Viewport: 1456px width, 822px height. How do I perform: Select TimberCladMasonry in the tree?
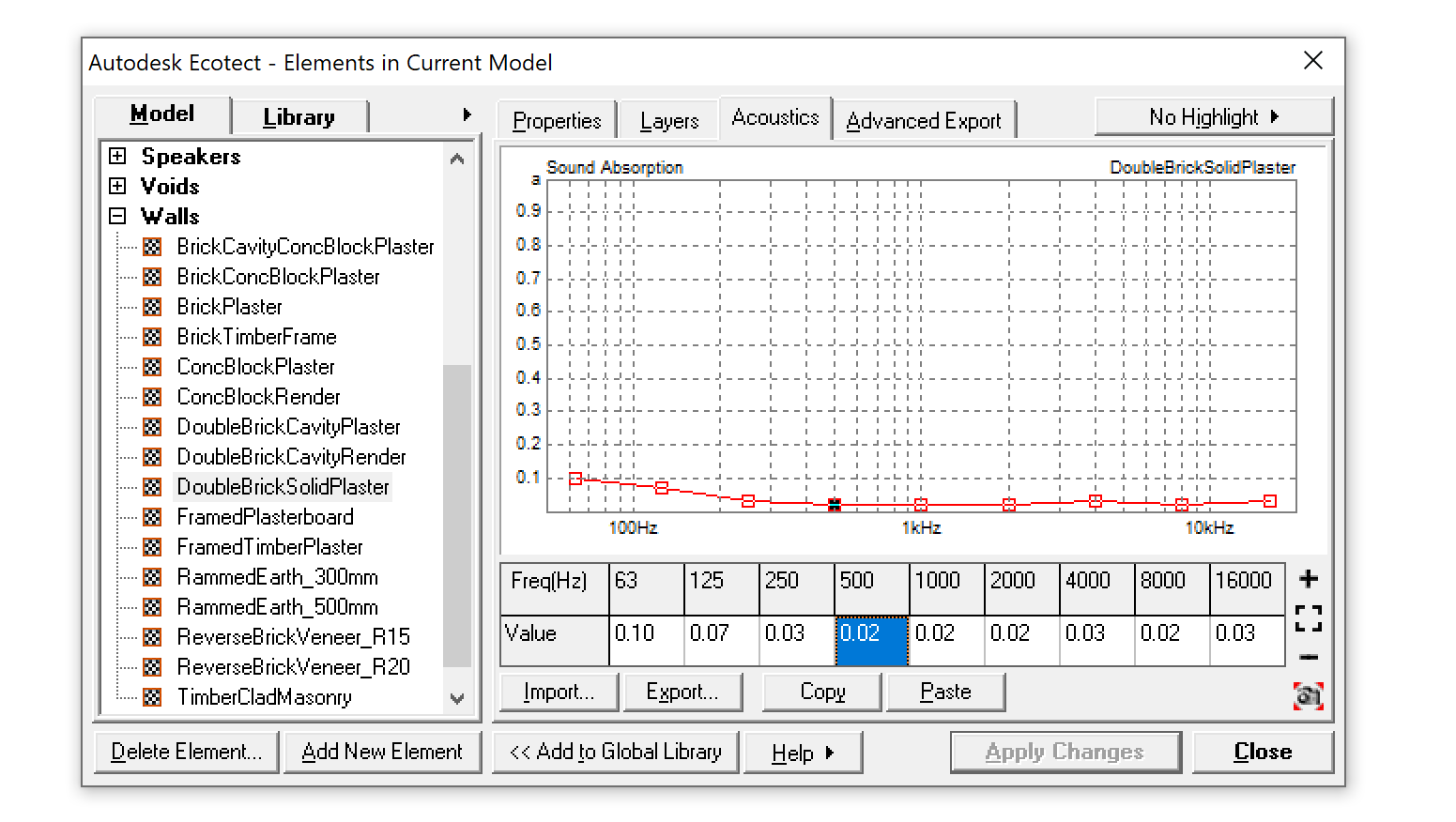point(265,697)
